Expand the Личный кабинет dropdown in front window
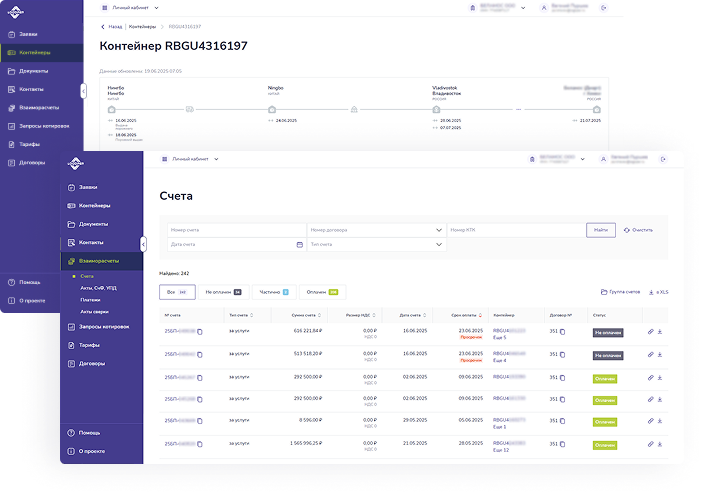The image size is (707, 499). 195,159
